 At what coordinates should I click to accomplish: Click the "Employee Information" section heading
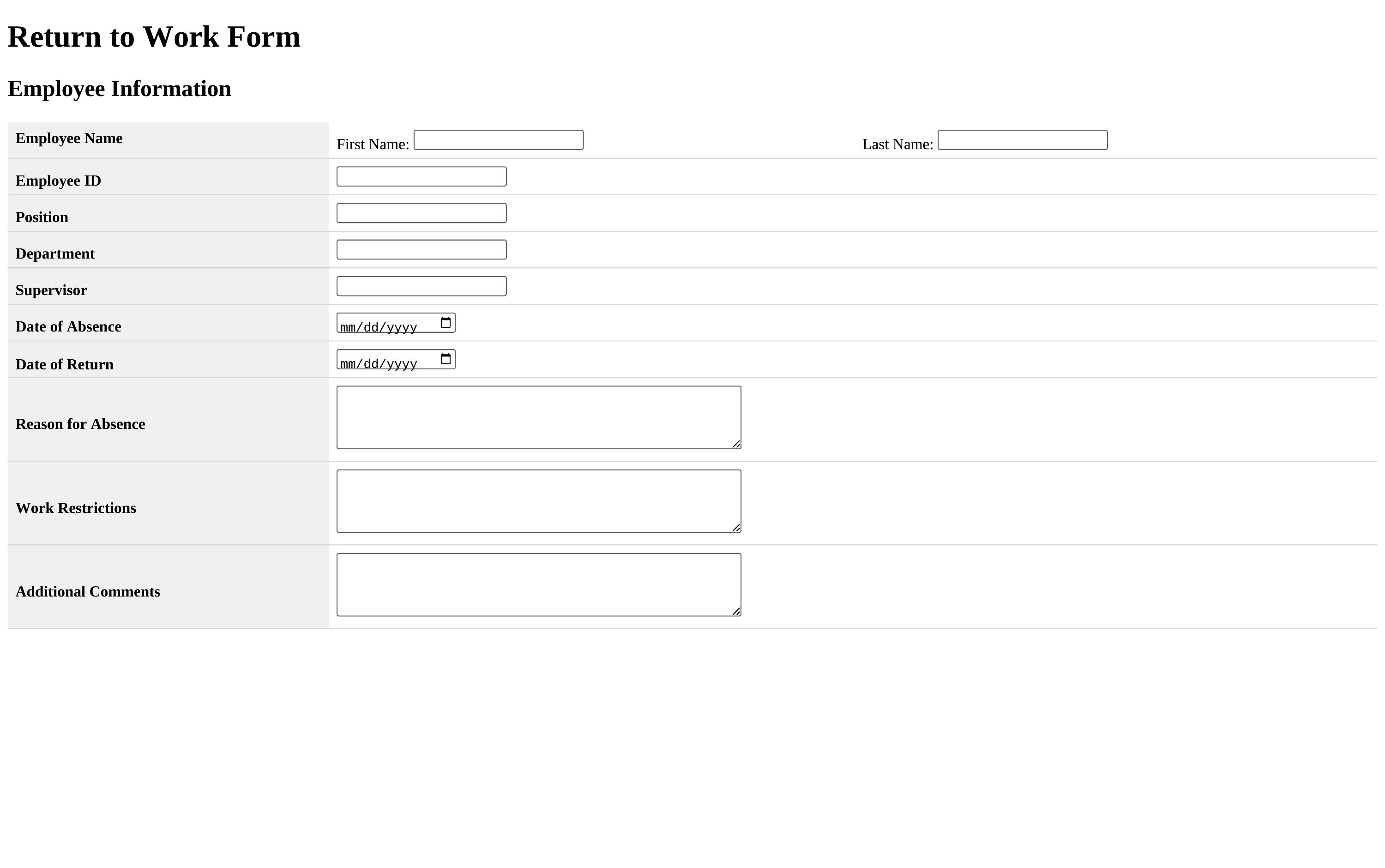(x=120, y=88)
